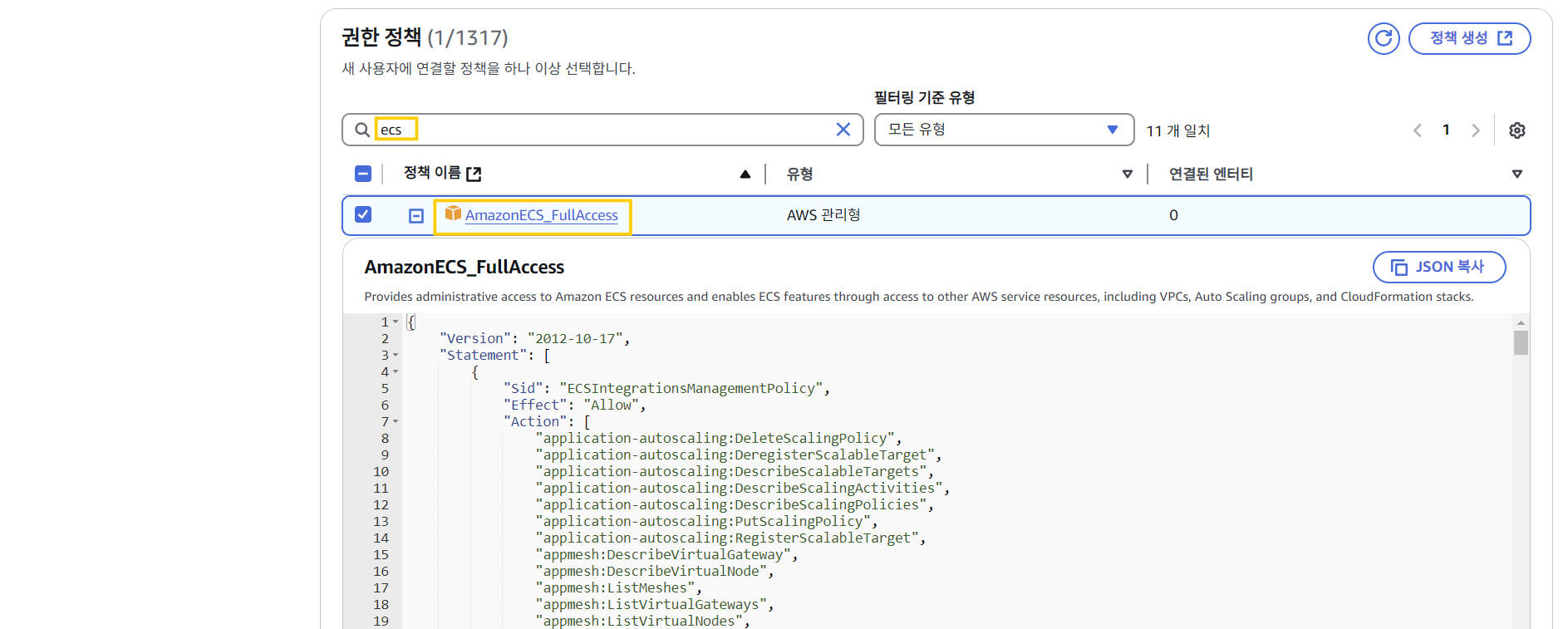
Task: Click the 필터링 기준 유형 label
Action: click(x=925, y=97)
